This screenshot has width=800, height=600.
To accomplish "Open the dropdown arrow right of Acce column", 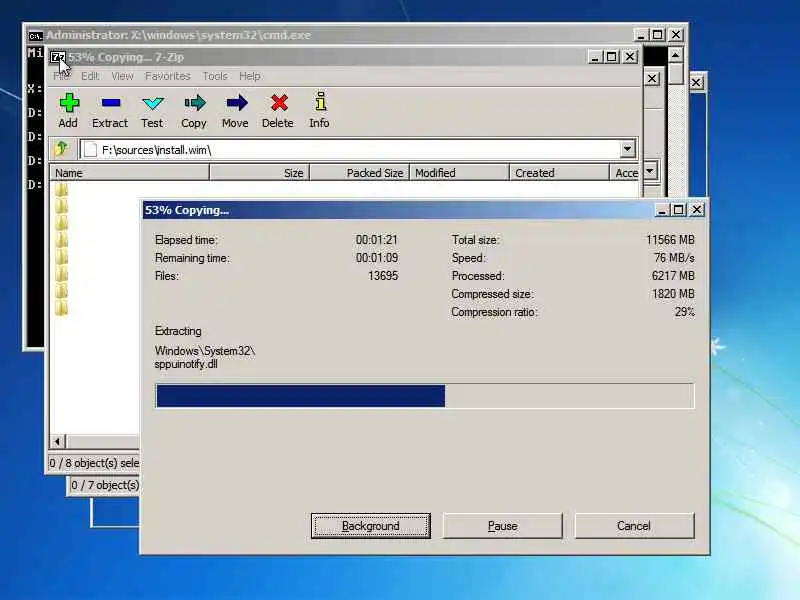I will pos(649,171).
